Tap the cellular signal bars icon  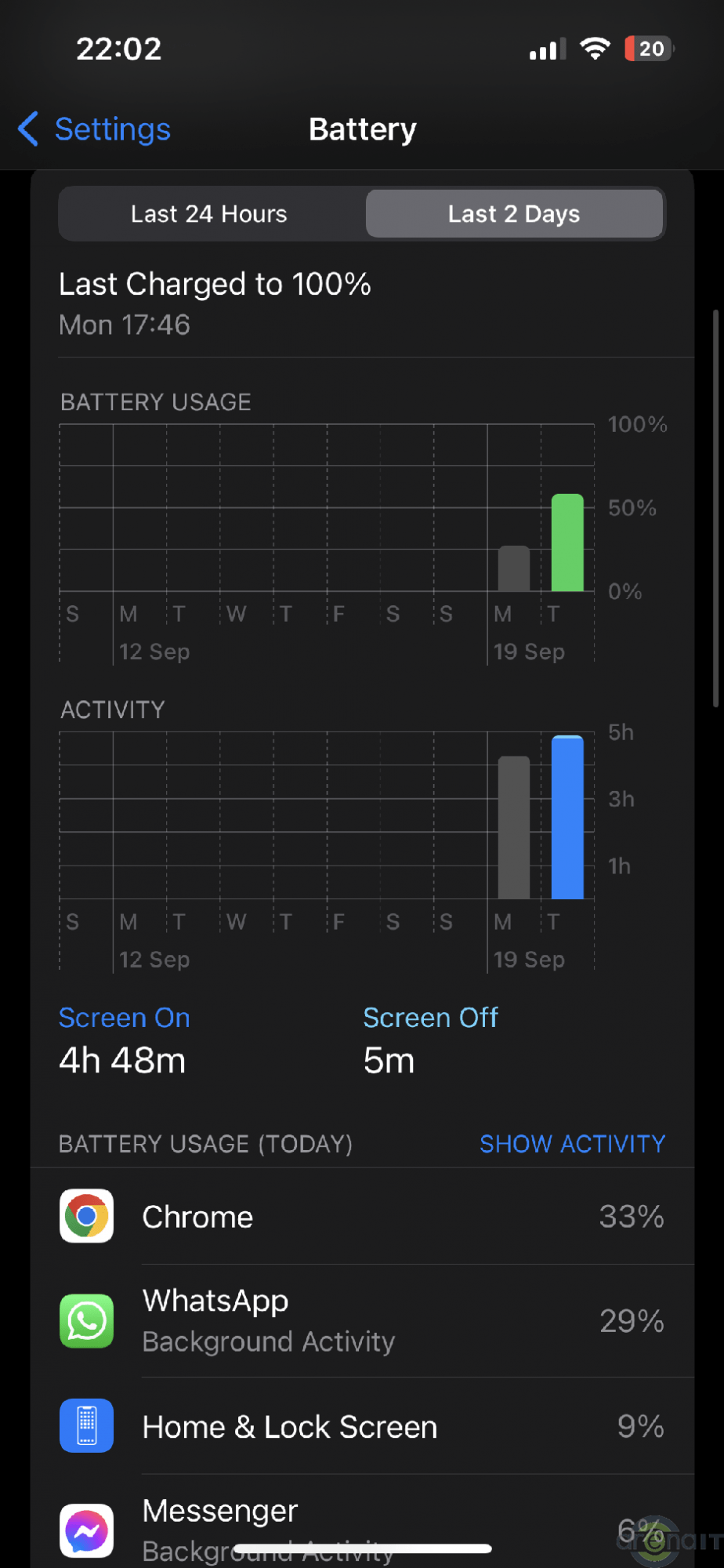point(547,50)
